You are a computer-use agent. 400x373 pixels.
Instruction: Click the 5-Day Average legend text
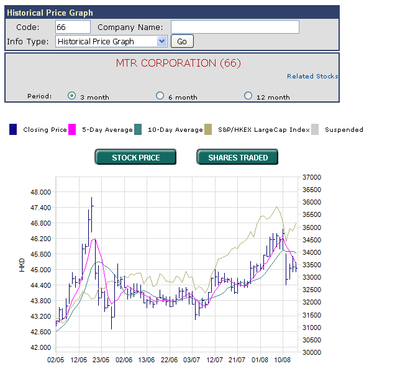107,130
